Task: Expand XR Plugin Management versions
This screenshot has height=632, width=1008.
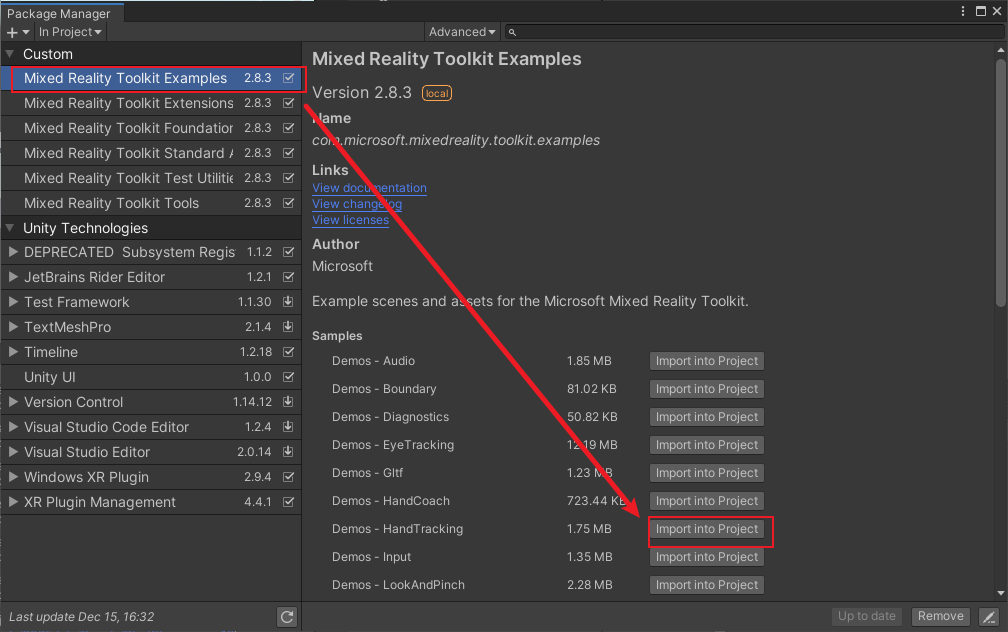Action: point(13,502)
